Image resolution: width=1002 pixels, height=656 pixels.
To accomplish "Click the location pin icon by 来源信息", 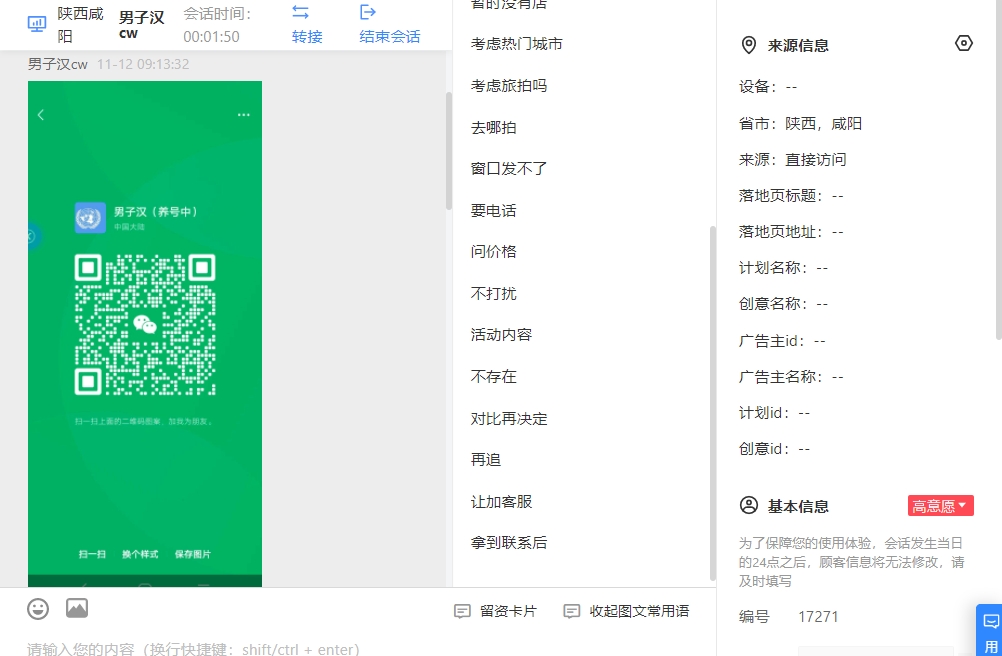I will point(748,45).
